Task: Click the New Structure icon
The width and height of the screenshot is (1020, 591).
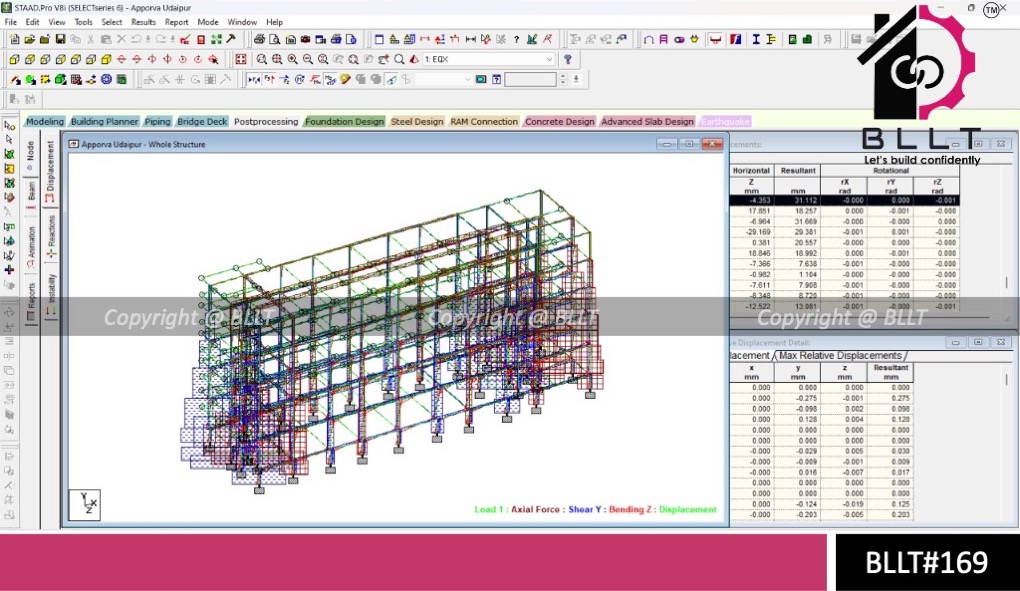Action: pyautogui.click(x=14, y=39)
